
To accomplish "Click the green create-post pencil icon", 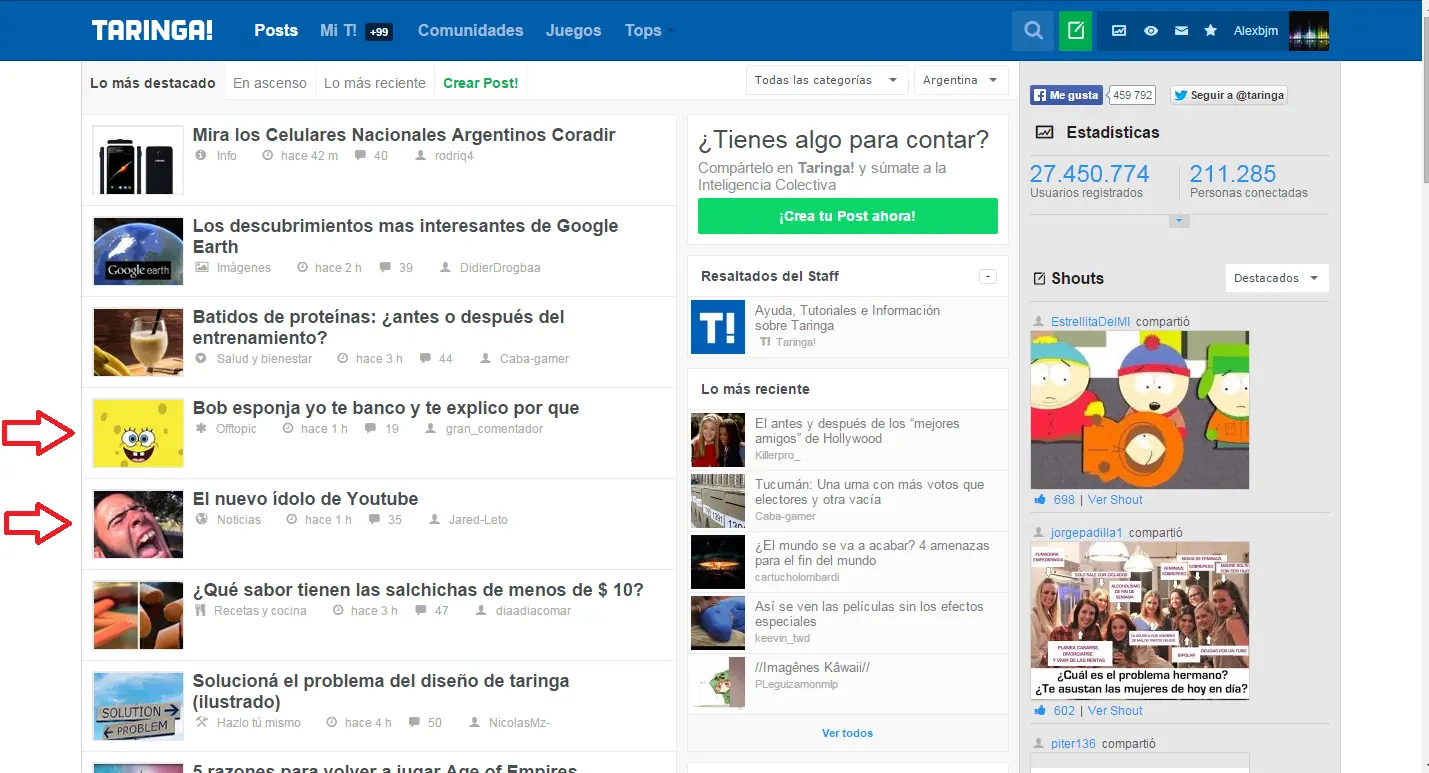I will pyautogui.click(x=1076, y=31).
